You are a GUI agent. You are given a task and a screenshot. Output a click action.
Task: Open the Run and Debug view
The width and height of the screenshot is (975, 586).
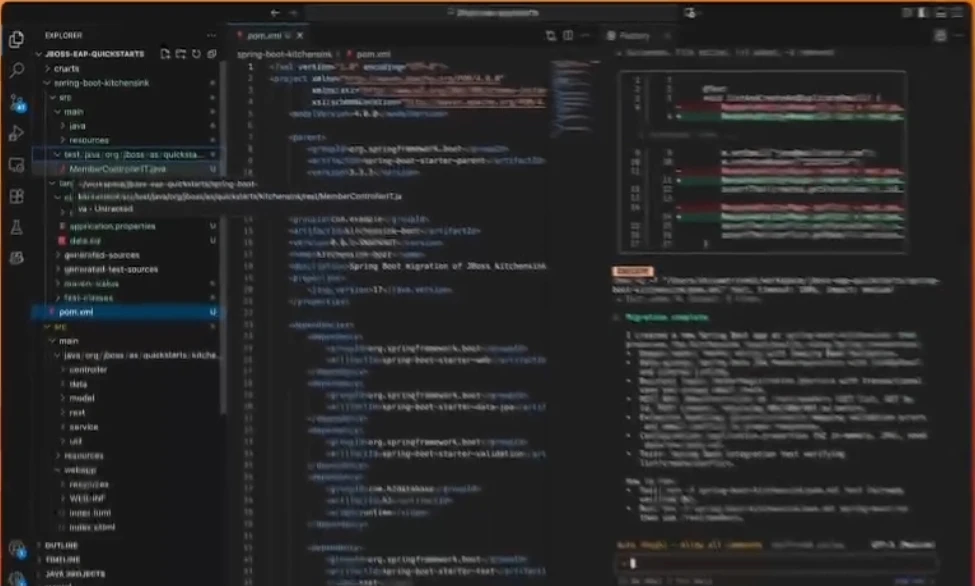click(17, 133)
